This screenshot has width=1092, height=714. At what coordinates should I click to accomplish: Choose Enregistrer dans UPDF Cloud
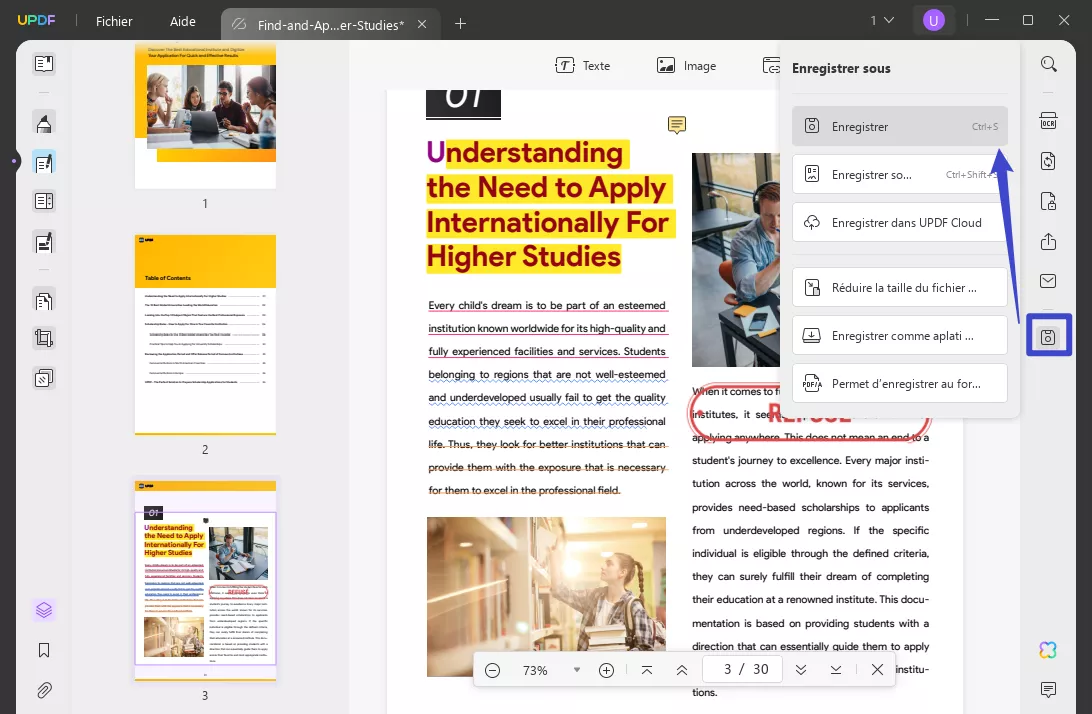pos(900,222)
